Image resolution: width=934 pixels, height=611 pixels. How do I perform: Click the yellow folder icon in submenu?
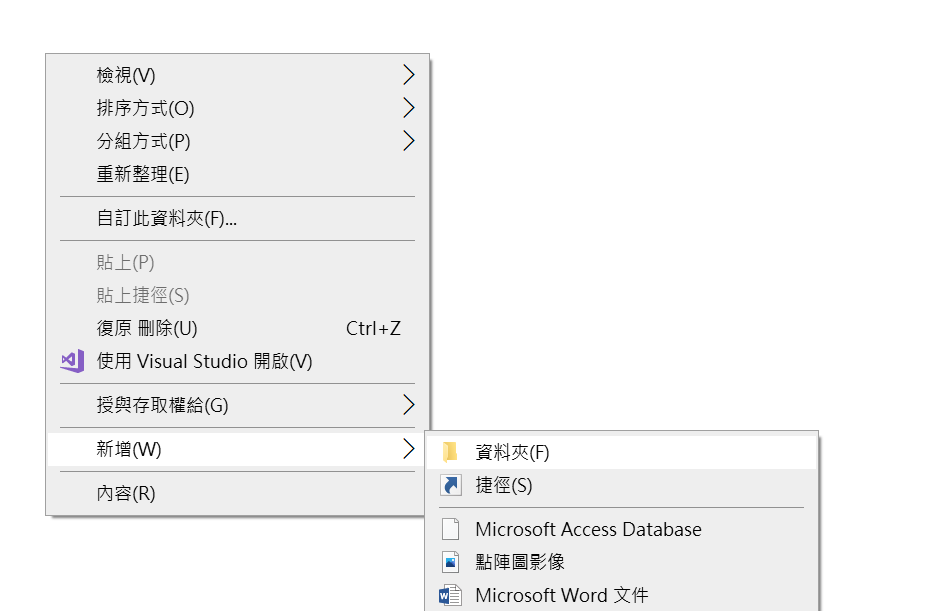coord(450,452)
